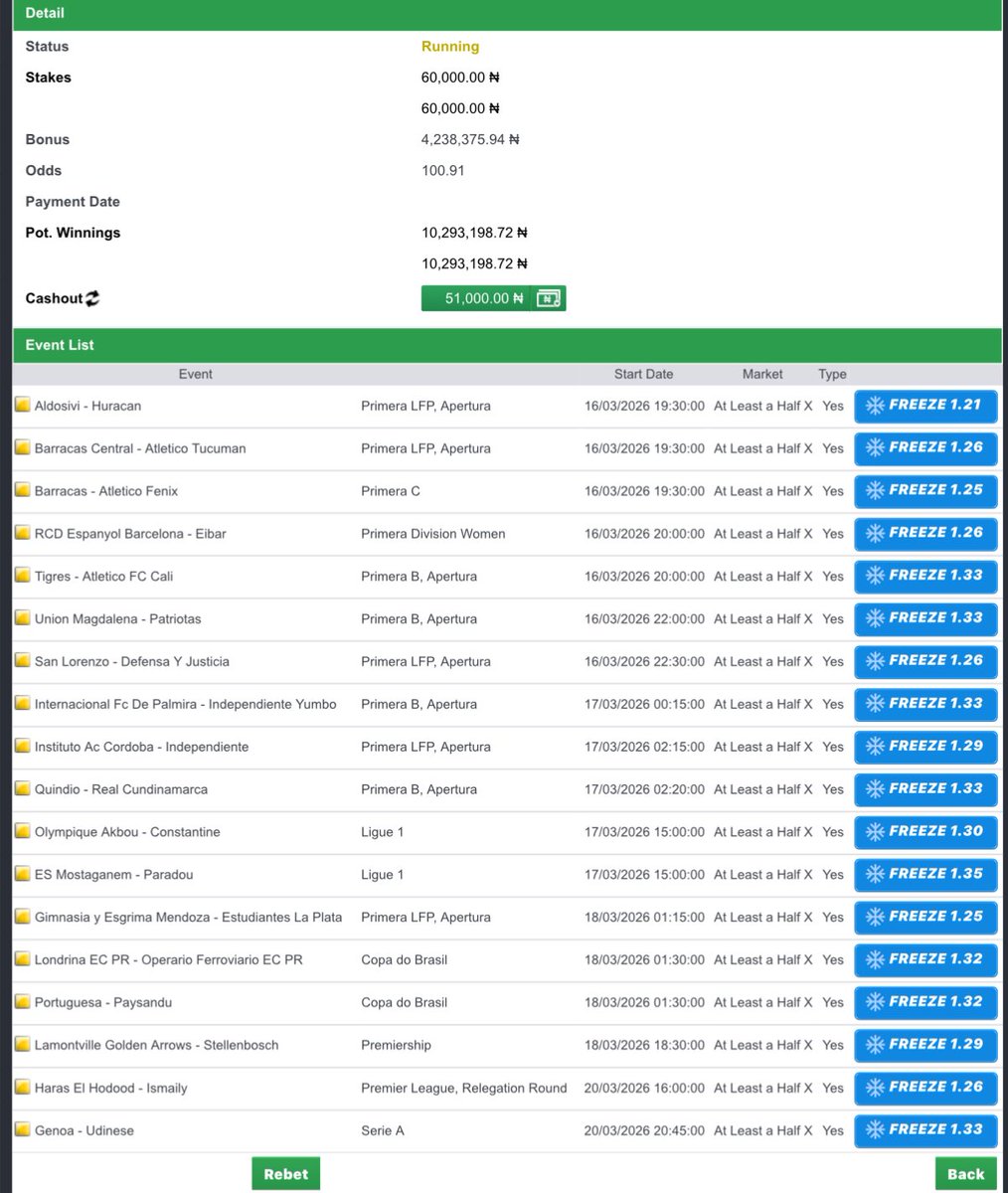Freeze Lamontville Golden Arrows - Stellenbosch at 1.29

coord(925,1045)
